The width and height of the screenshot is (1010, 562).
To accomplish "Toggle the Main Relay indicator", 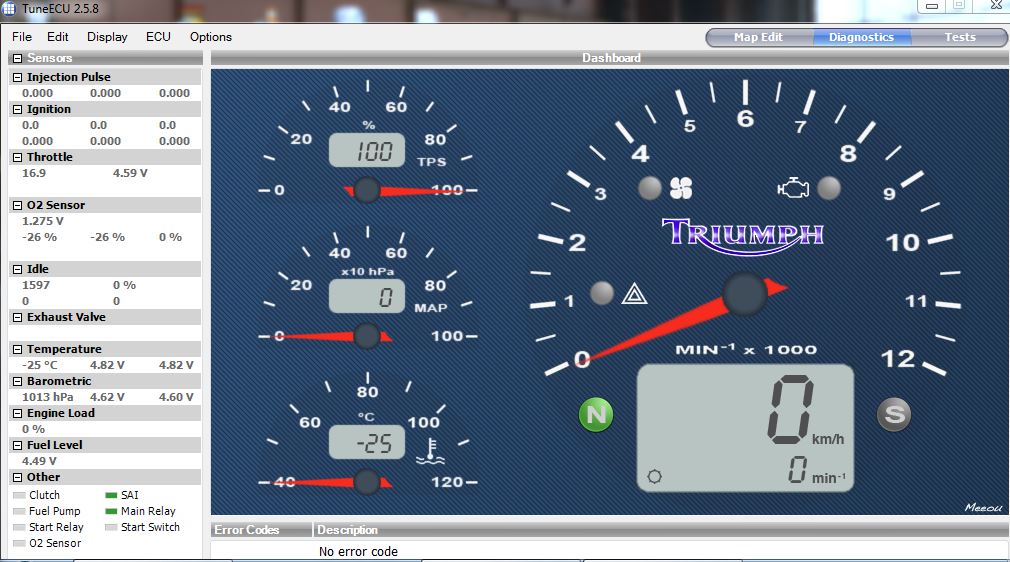I will click(111, 511).
